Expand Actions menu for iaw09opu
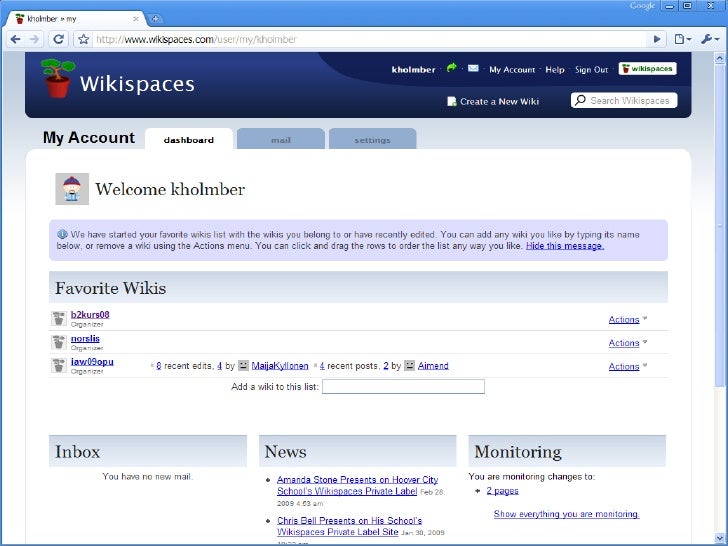The width and height of the screenshot is (728, 546). point(628,366)
